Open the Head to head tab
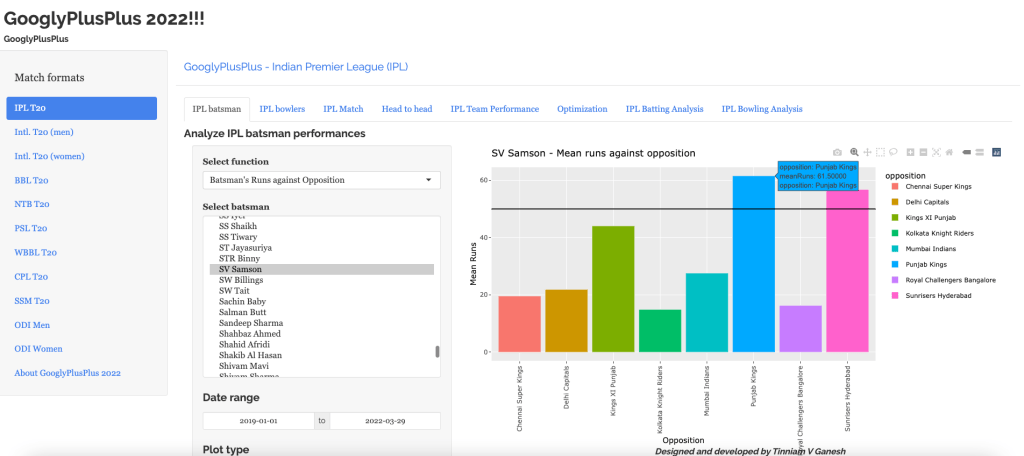Viewport: 1024px width, 456px height. point(406,109)
